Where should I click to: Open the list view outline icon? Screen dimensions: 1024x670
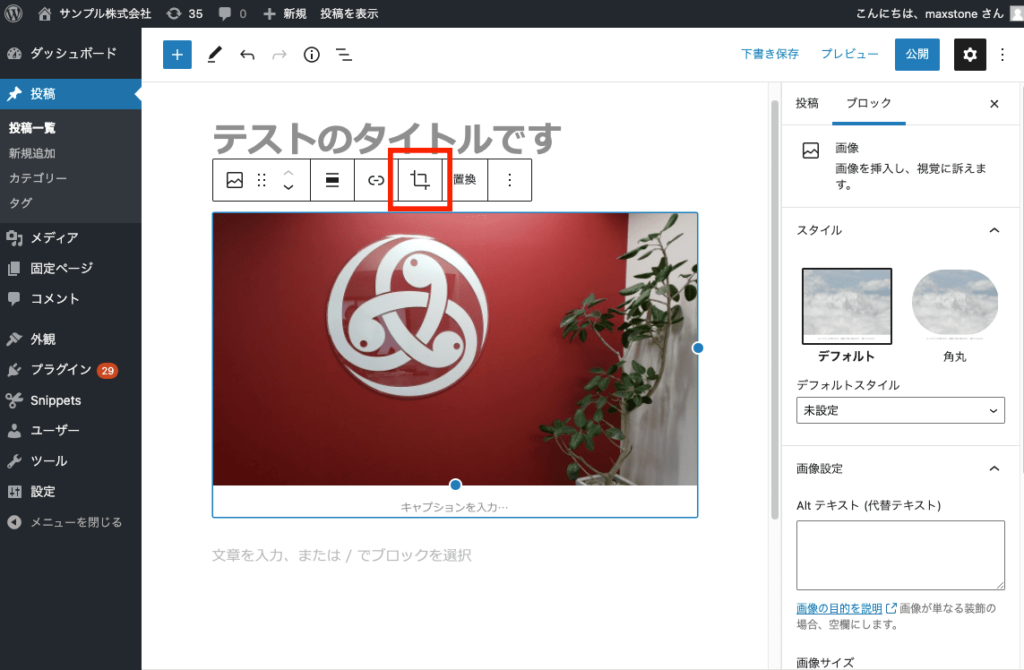click(343, 55)
